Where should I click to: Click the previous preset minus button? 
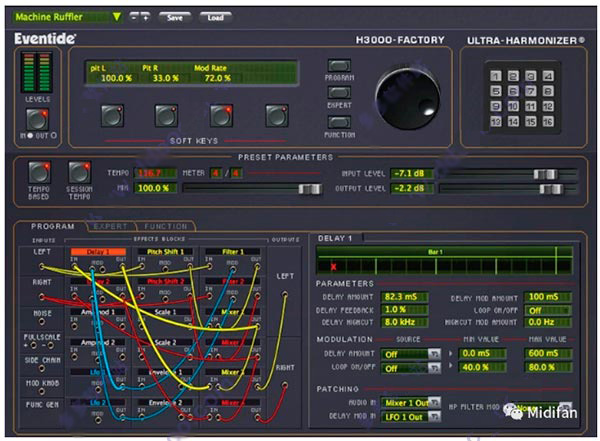[134, 17]
